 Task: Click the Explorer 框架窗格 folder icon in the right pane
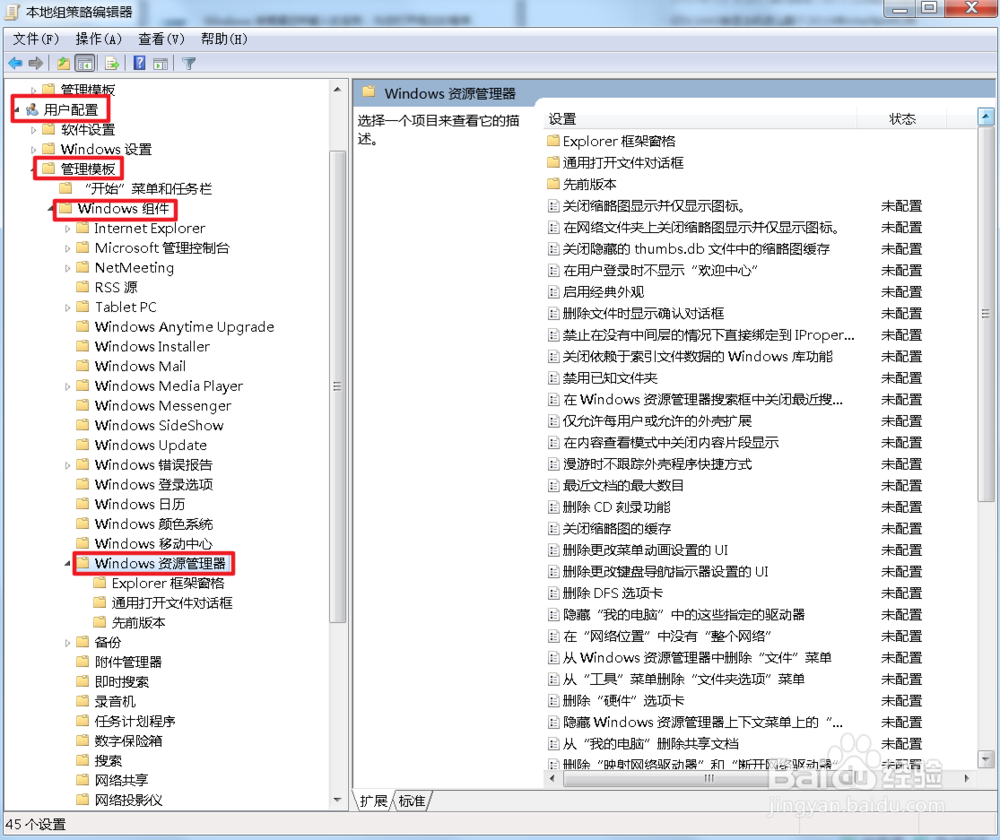point(553,141)
